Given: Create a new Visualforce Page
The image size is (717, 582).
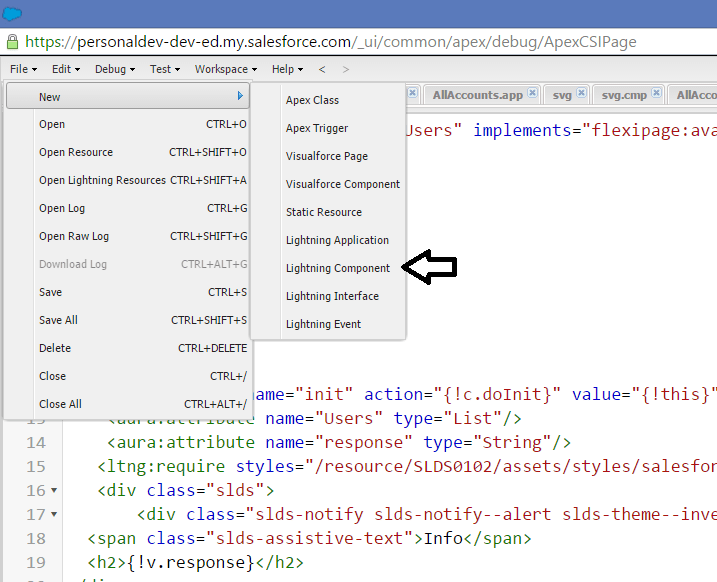Looking at the screenshot, I should coord(328,156).
